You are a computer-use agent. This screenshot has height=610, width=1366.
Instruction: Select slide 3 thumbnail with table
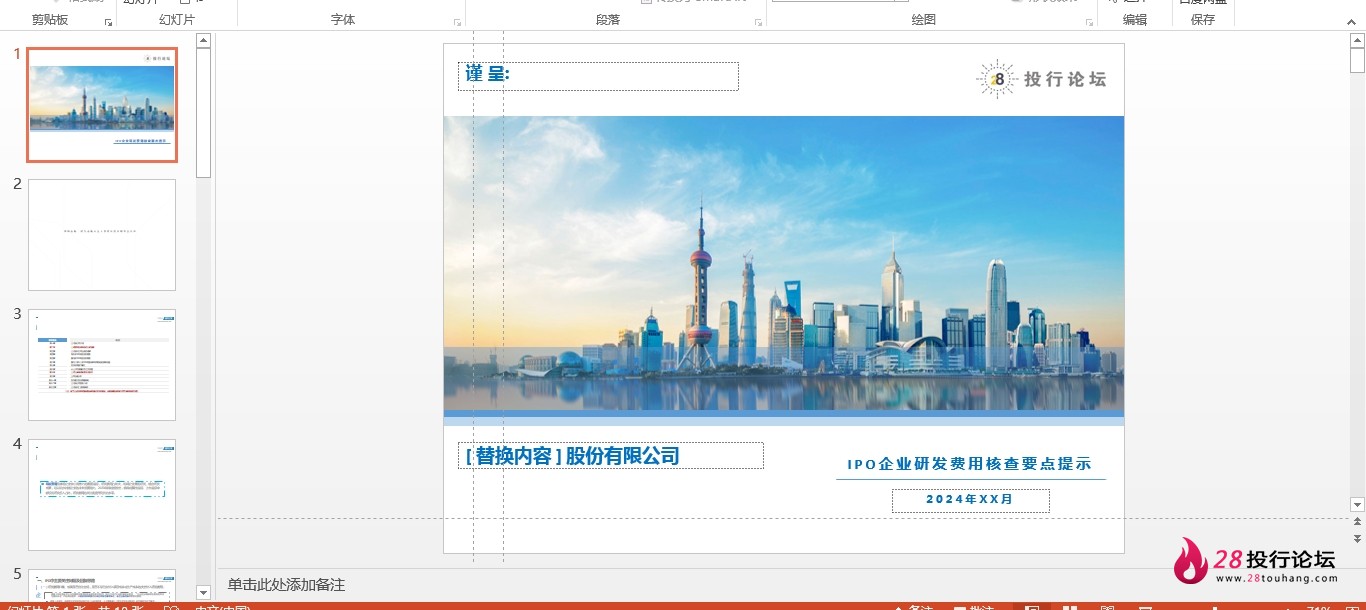coord(102,365)
